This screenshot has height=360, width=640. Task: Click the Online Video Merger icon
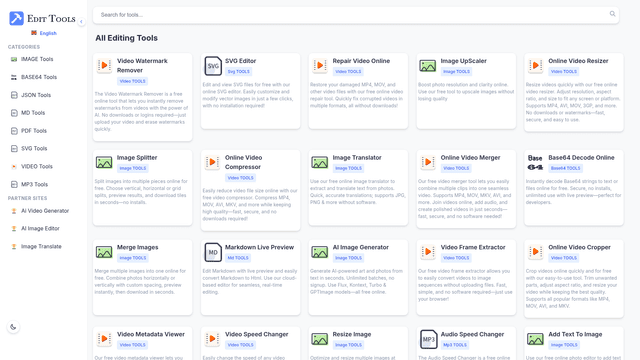[427, 162]
